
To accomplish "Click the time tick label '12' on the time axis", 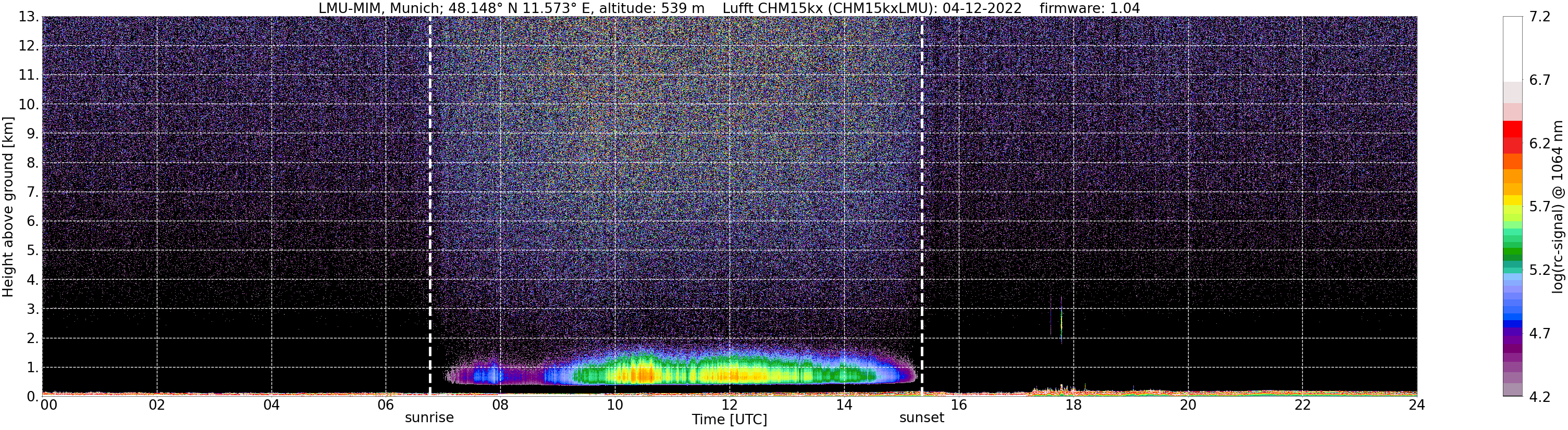I will 729,405.
